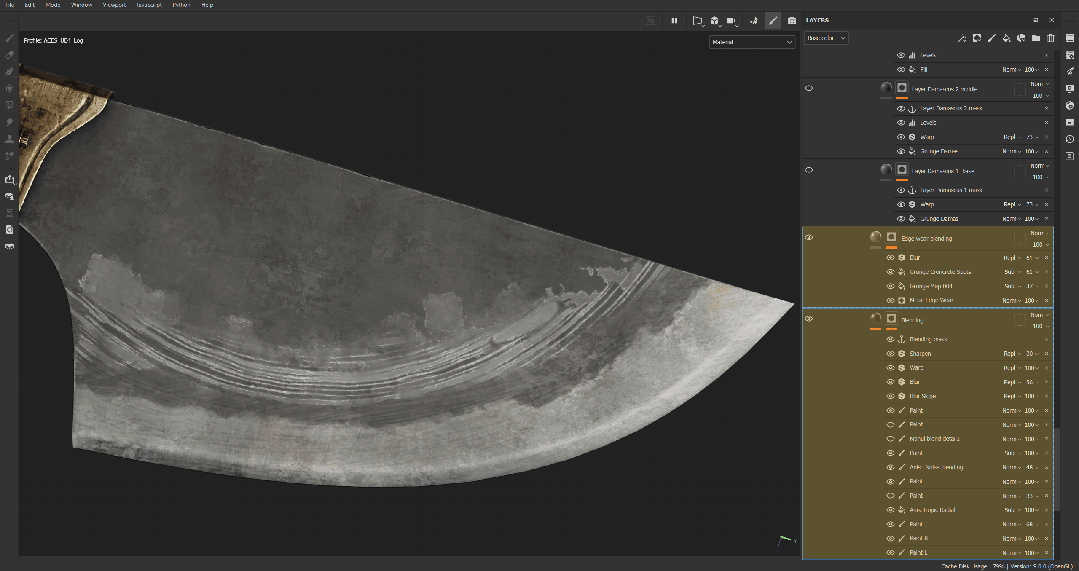Hide the Sharpen filter effect
The width and height of the screenshot is (1079, 571).
click(x=890, y=353)
